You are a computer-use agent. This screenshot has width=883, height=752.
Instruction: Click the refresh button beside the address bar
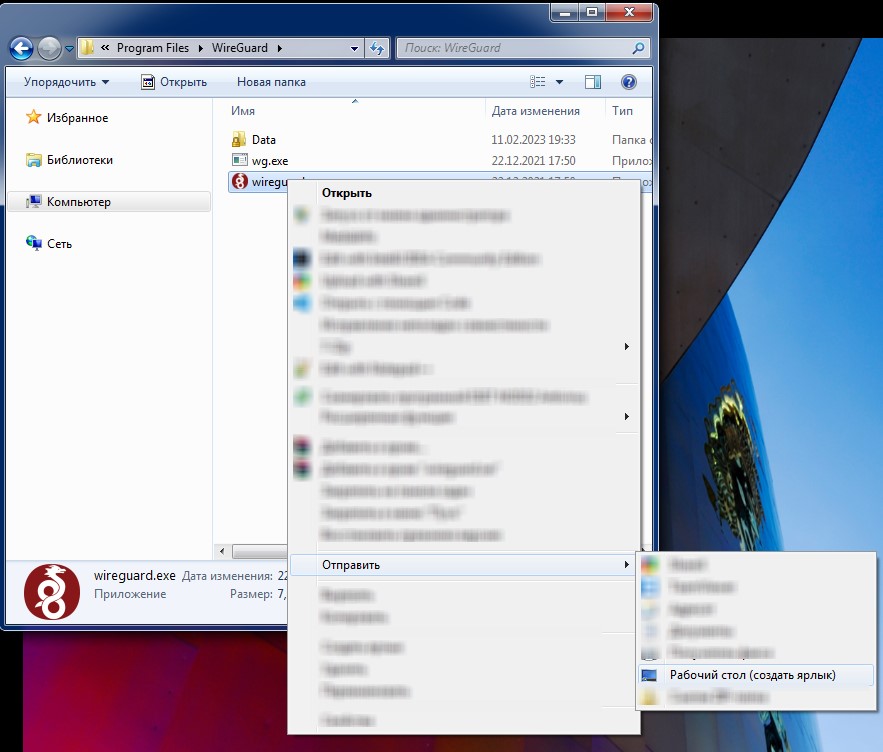coord(377,47)
